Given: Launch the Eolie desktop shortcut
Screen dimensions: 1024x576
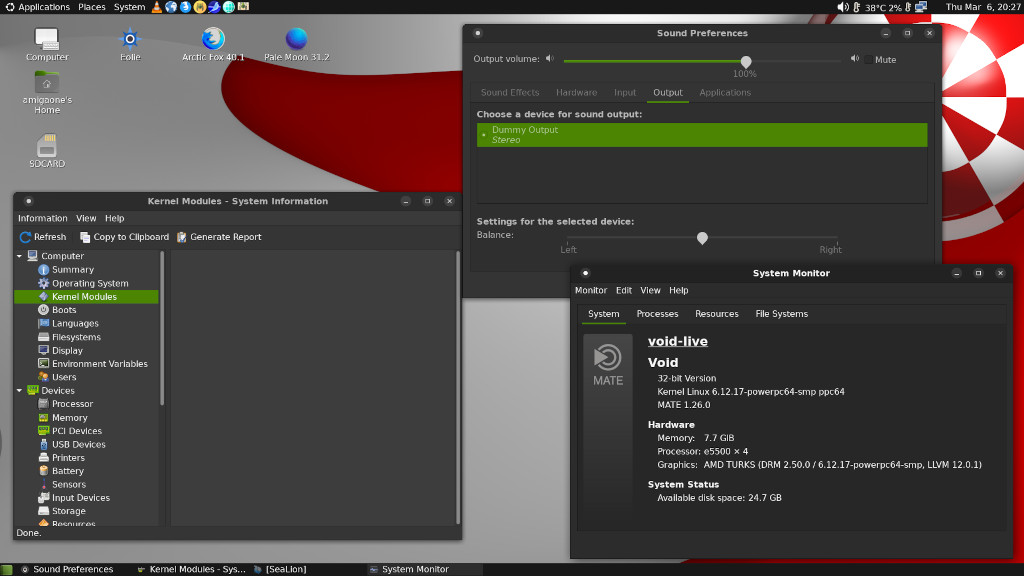Looking at the screenshot, I should [130, 44].
